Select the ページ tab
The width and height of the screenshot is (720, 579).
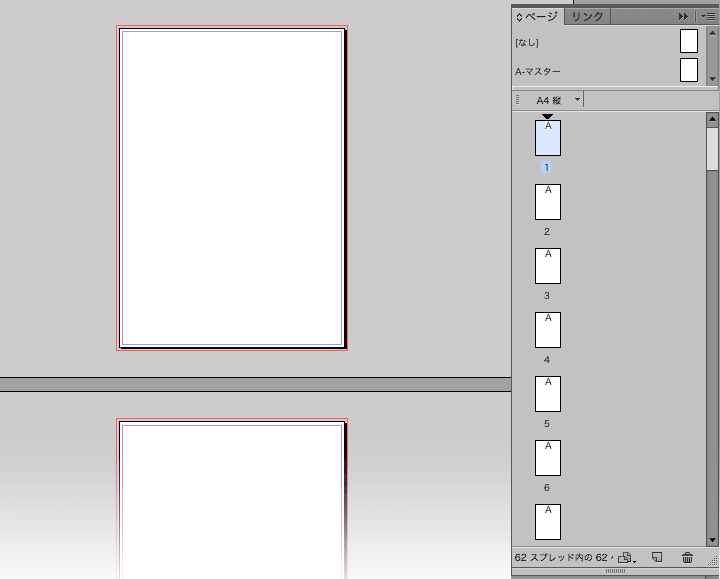coord(542,16)
